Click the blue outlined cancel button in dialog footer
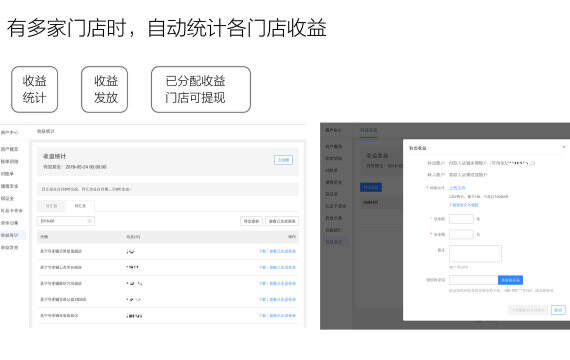Image resolution: width=570 pixels, height=360 pixels. coord(558,310)
